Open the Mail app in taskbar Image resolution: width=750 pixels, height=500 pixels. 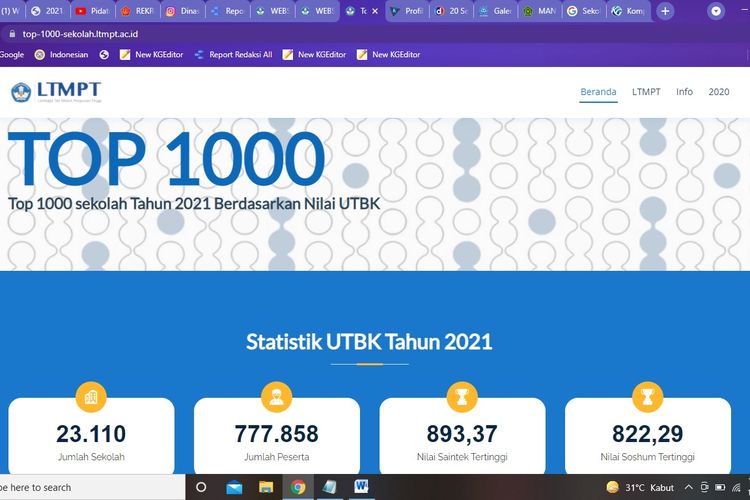click(234, 487)
